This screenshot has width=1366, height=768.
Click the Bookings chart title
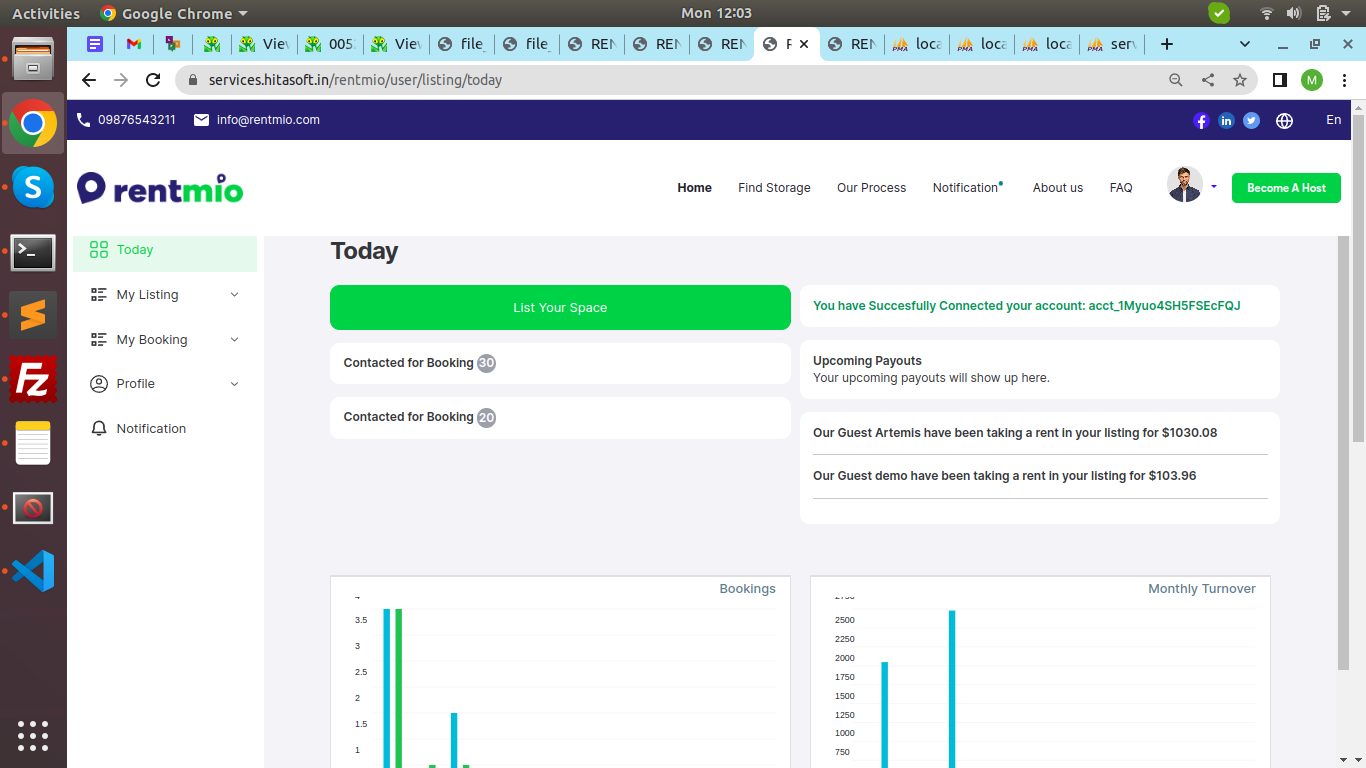click(748, 589)
